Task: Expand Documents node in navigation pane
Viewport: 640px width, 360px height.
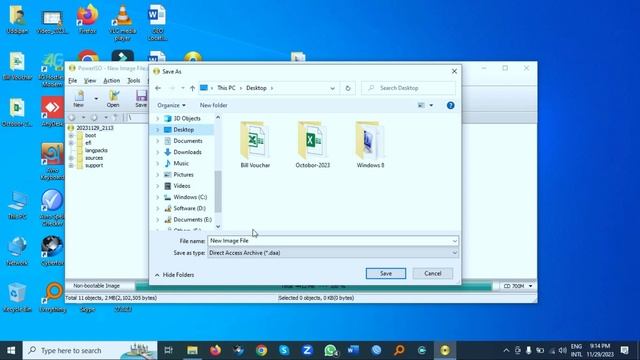Action: [158, 141]
